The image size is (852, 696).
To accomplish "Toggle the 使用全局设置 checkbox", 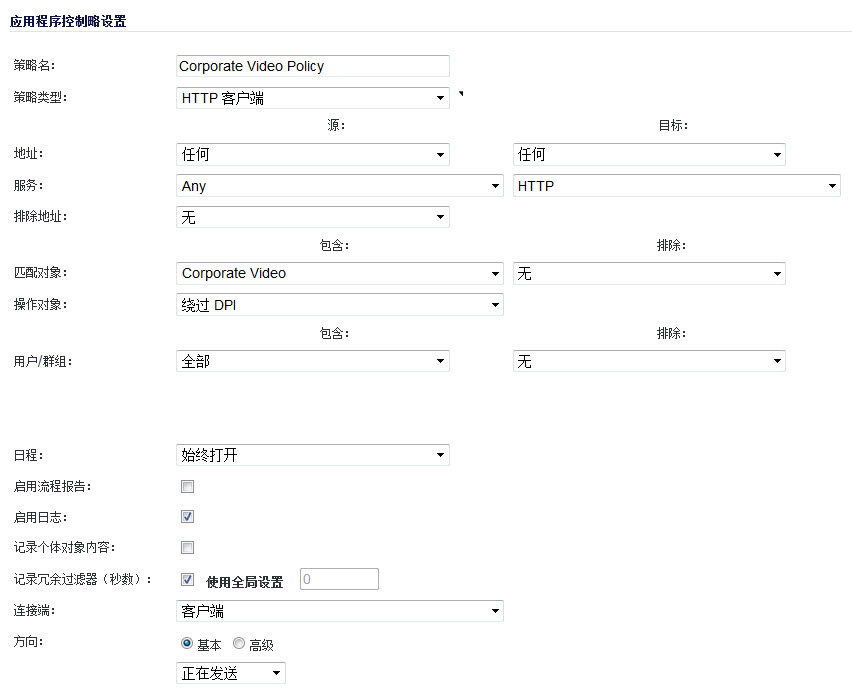I will [x=187, y=579].
